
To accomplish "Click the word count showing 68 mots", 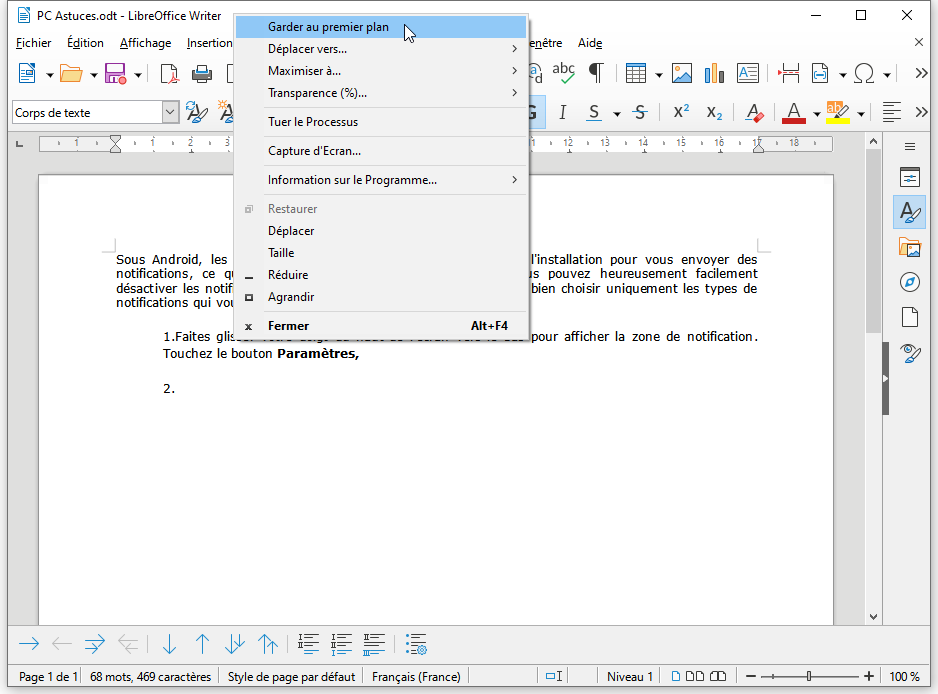I will [x=150, y=676].
